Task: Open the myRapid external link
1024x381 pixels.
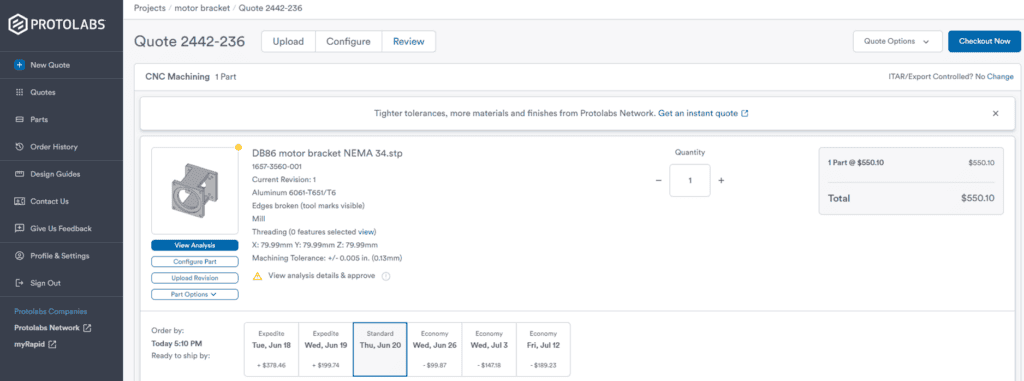Action: click(35, 344)
